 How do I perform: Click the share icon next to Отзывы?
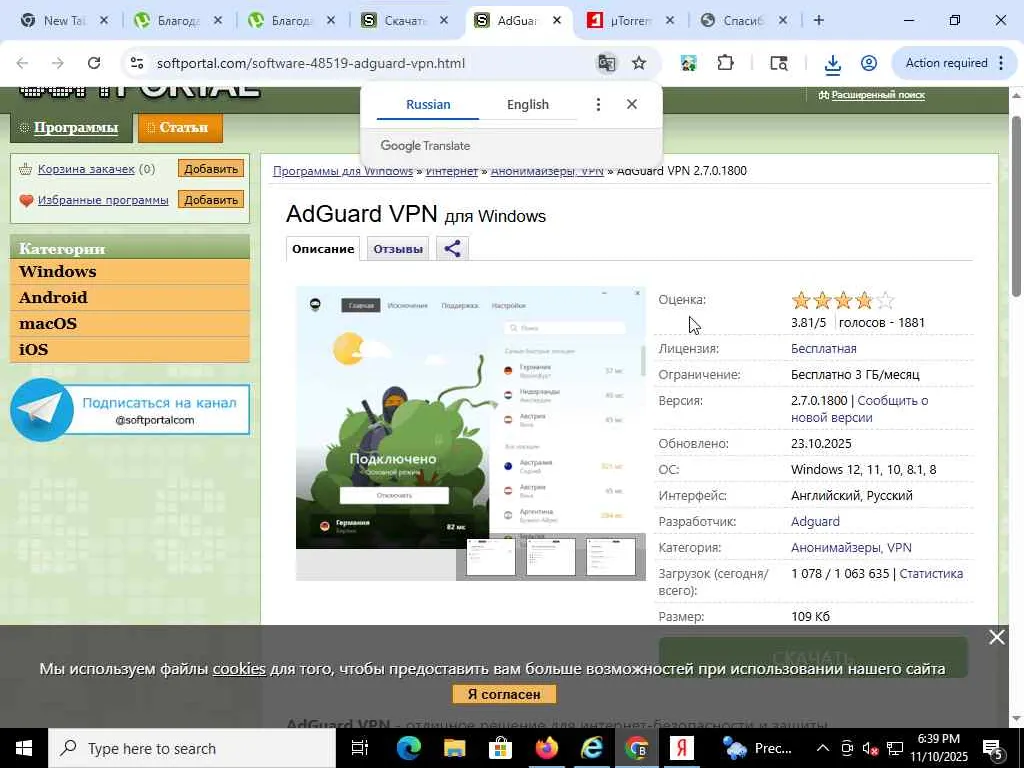point(453,249)
